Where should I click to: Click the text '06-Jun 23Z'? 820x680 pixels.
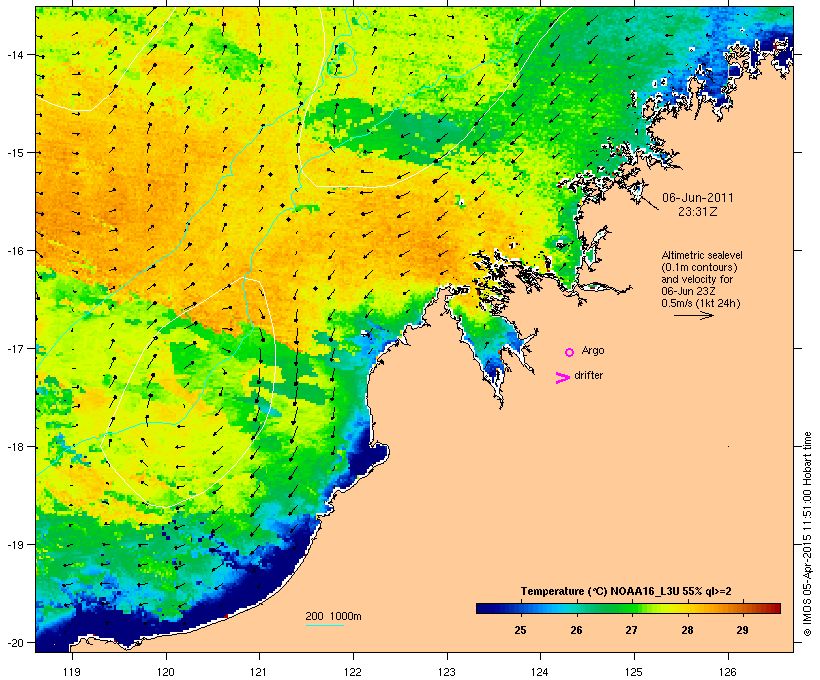(x=688, y=291)
